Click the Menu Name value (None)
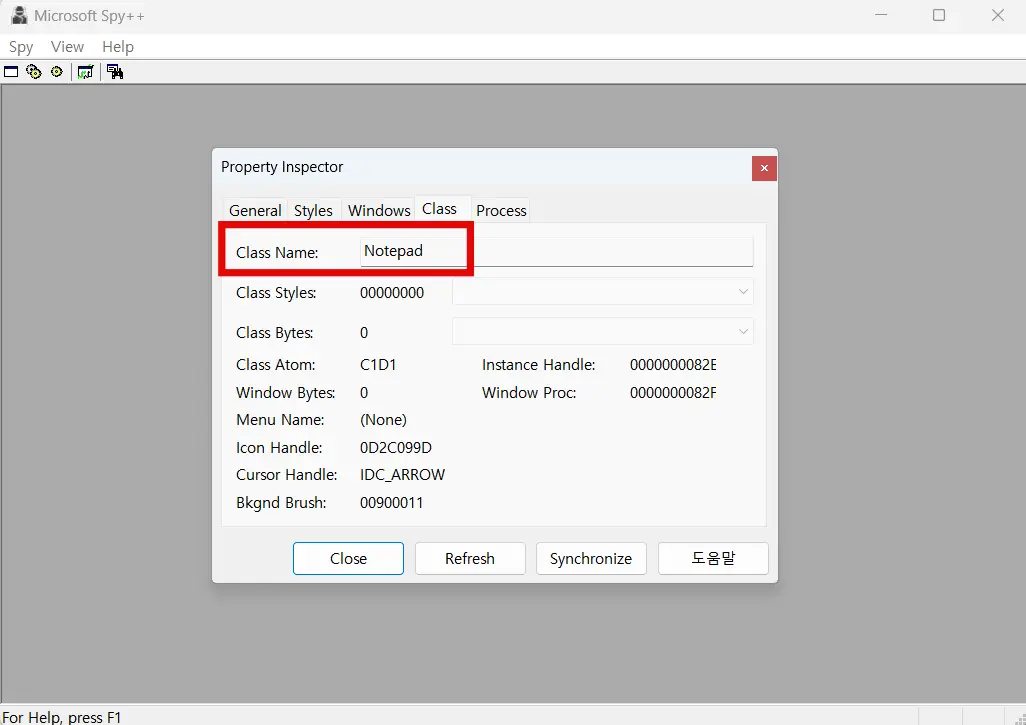The image size is (1026, 725). (x=383, y=420)
